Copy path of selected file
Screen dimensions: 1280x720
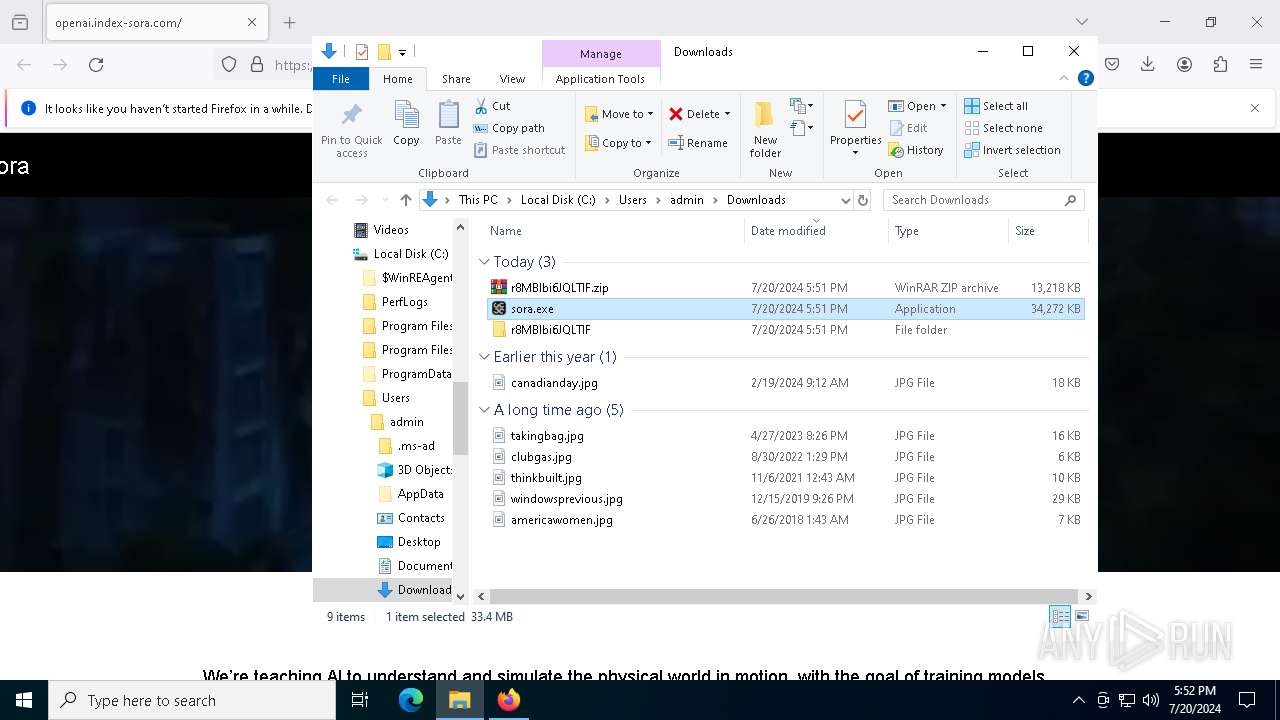point(509,128)
